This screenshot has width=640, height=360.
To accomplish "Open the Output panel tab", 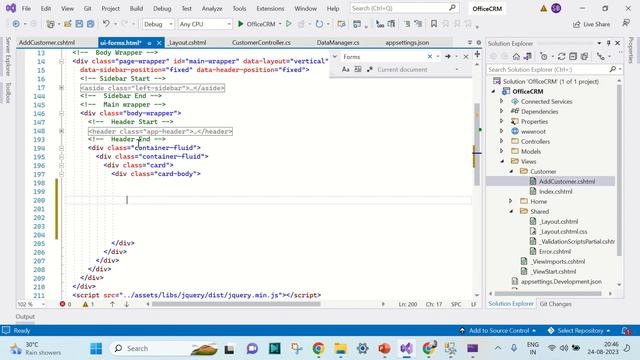I will click(x=25, y=316).
